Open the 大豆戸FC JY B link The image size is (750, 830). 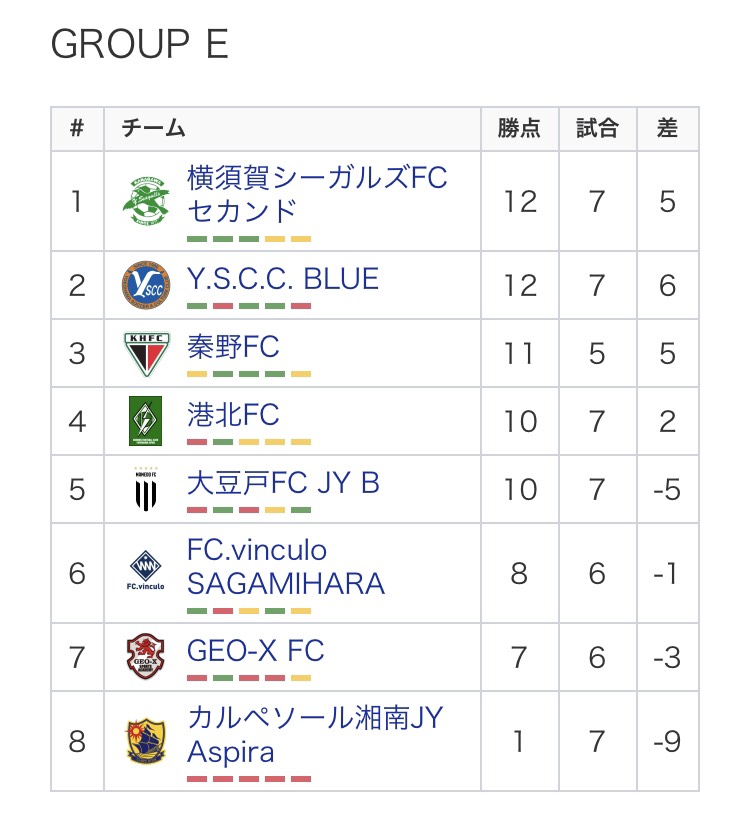click(283, 483)
